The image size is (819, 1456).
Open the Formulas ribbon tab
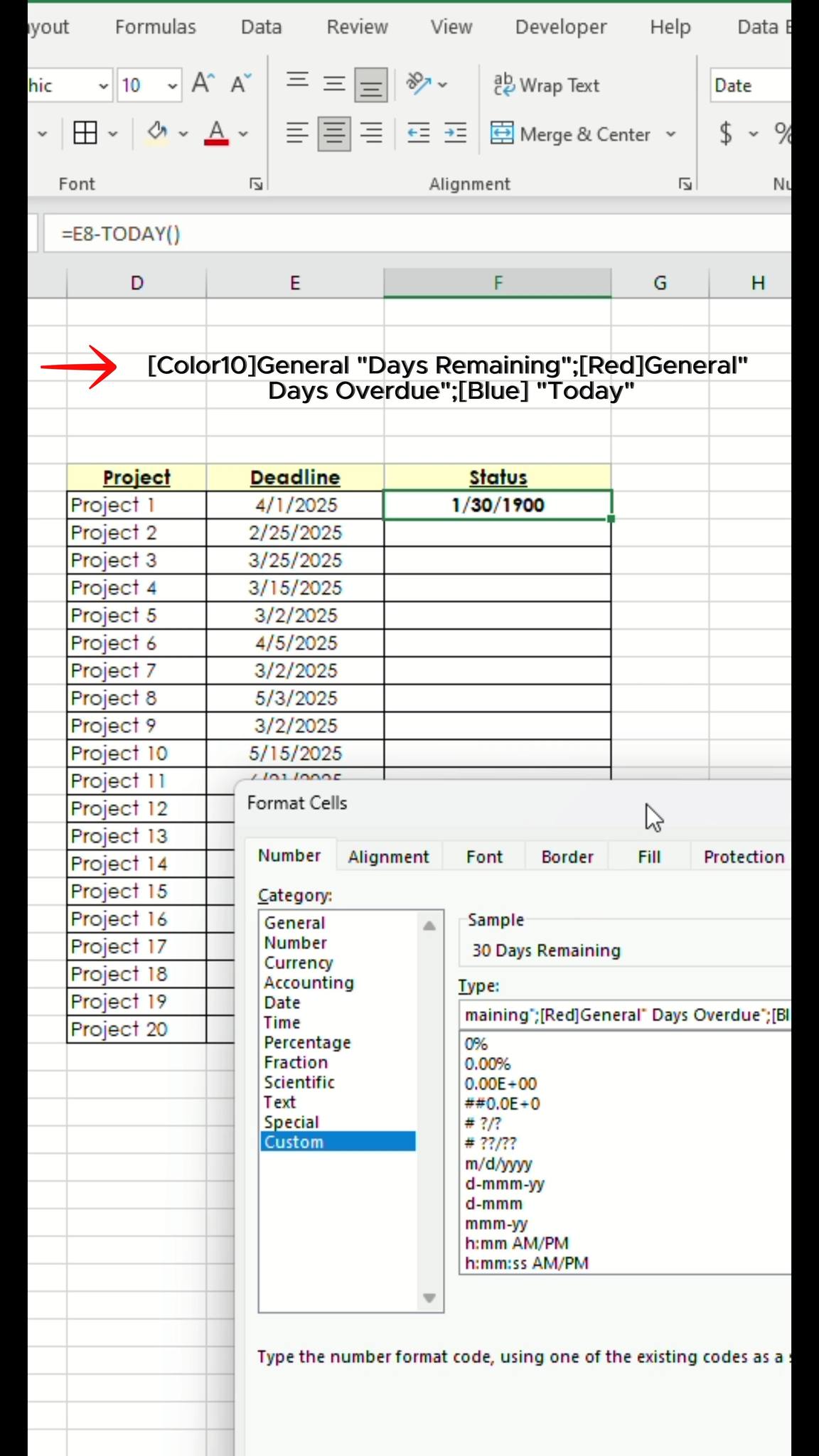tap(156, 27)
